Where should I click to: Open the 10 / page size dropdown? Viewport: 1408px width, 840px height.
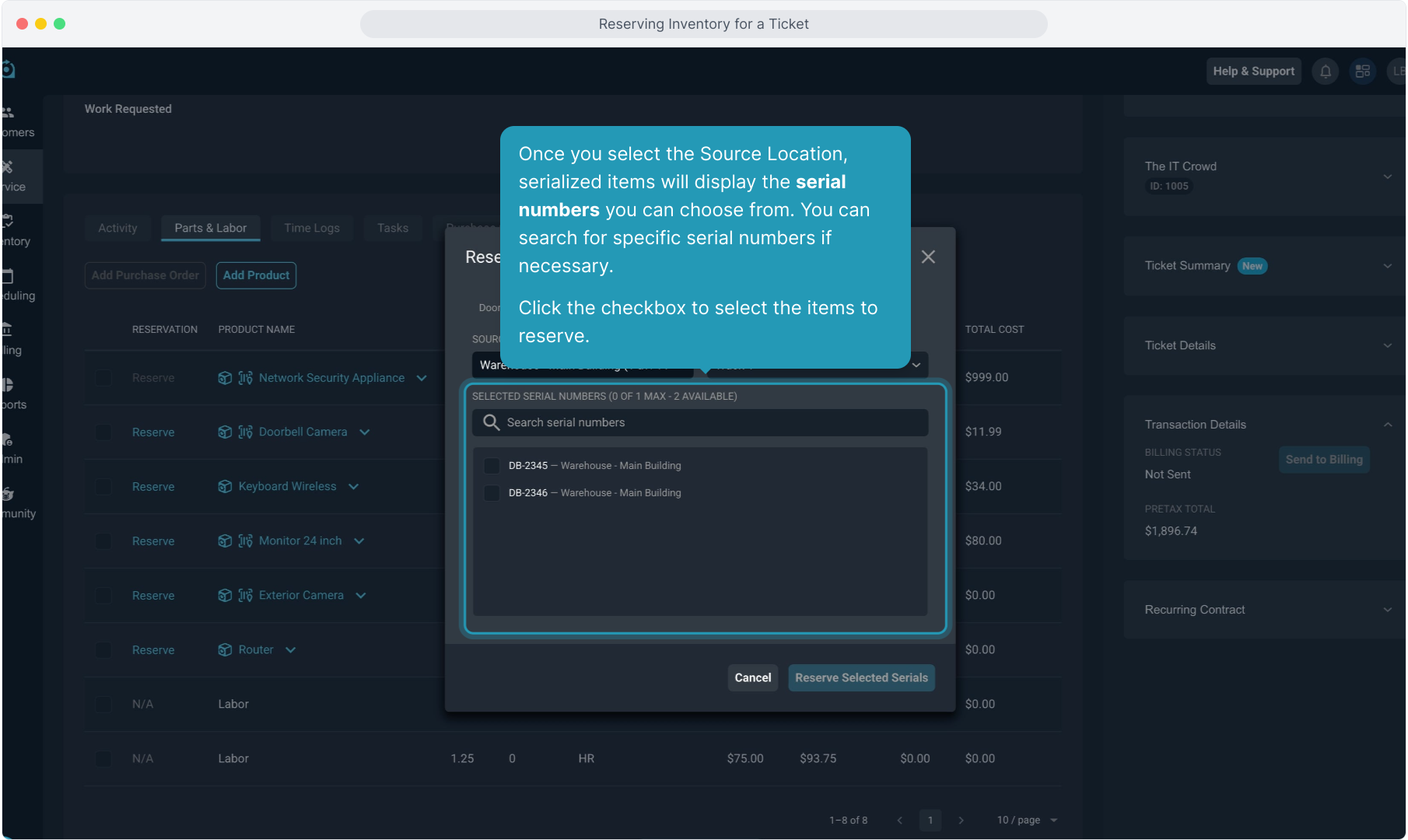(x=1027, y=820)
